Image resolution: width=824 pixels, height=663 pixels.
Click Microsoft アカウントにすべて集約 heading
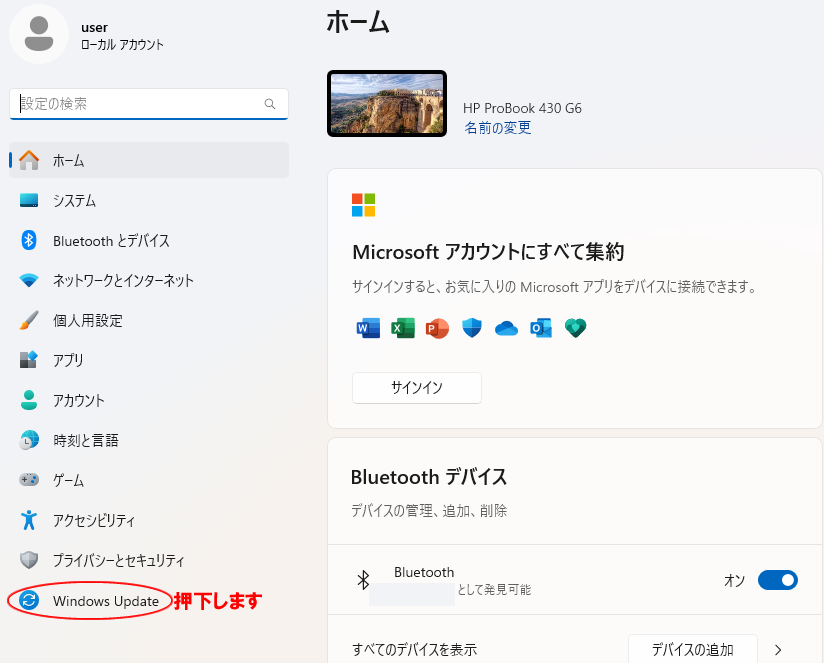point(488,252)
